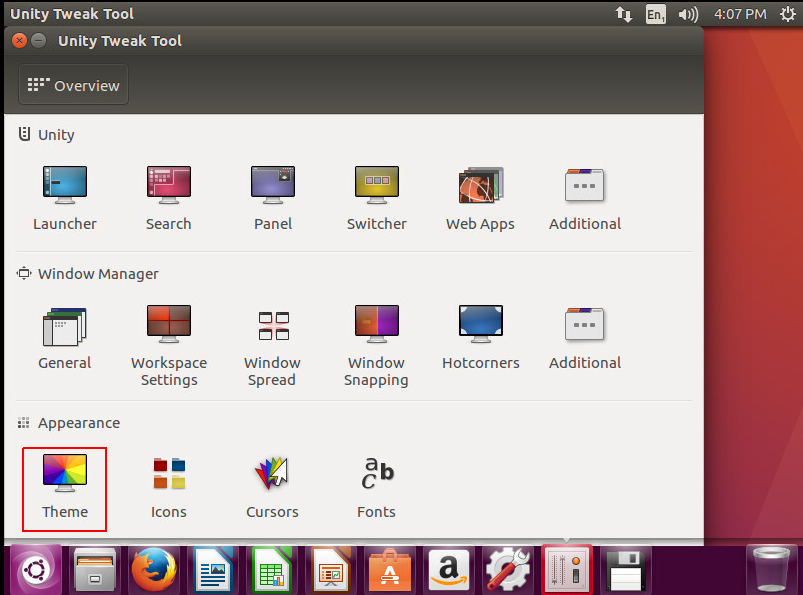Screen dimensions: 803x595
Task: Open System Settings from the dock
Action: click(x=508, y=569)
